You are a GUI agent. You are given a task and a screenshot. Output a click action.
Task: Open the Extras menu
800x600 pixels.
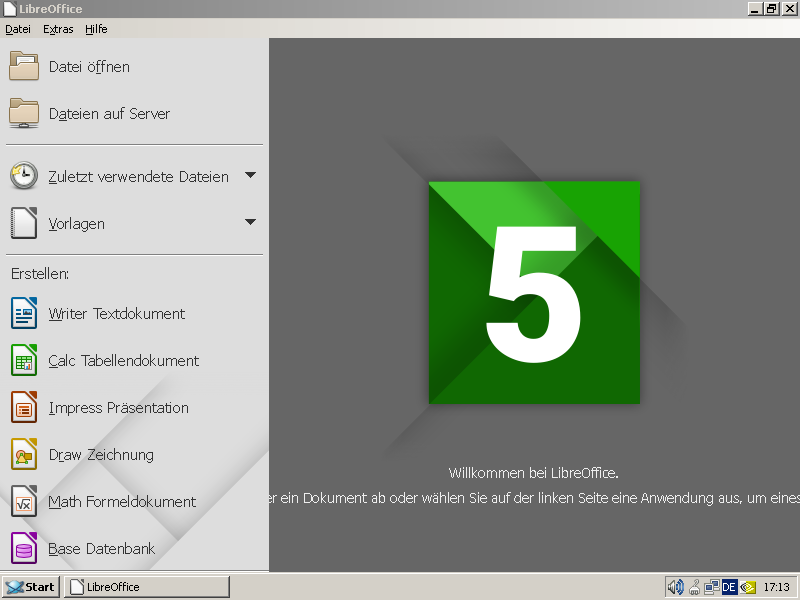tap(58, 29)
